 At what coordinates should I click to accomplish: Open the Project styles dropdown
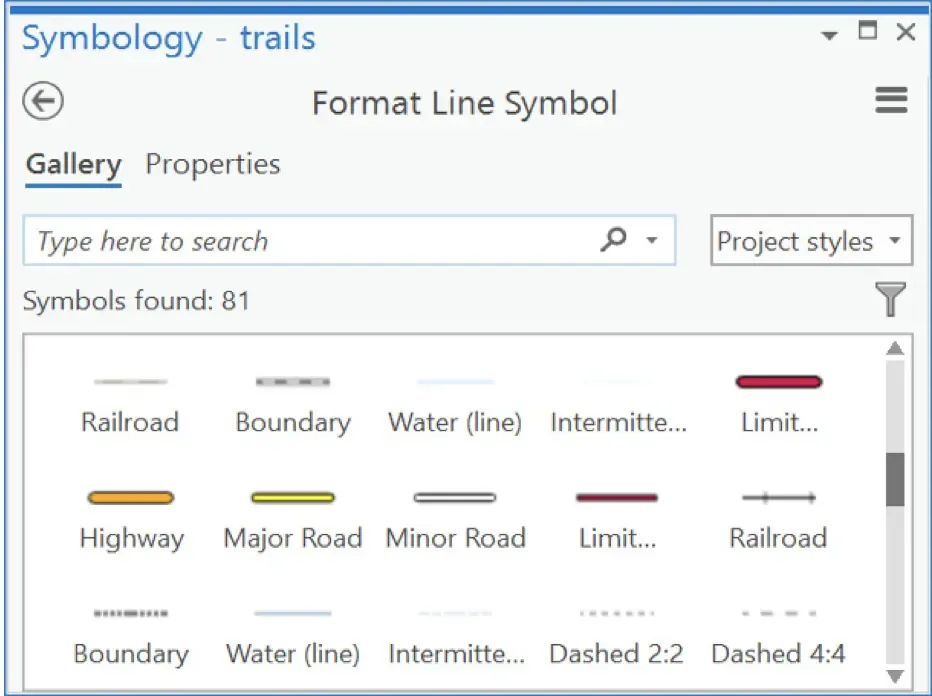[x=811, y=240]
